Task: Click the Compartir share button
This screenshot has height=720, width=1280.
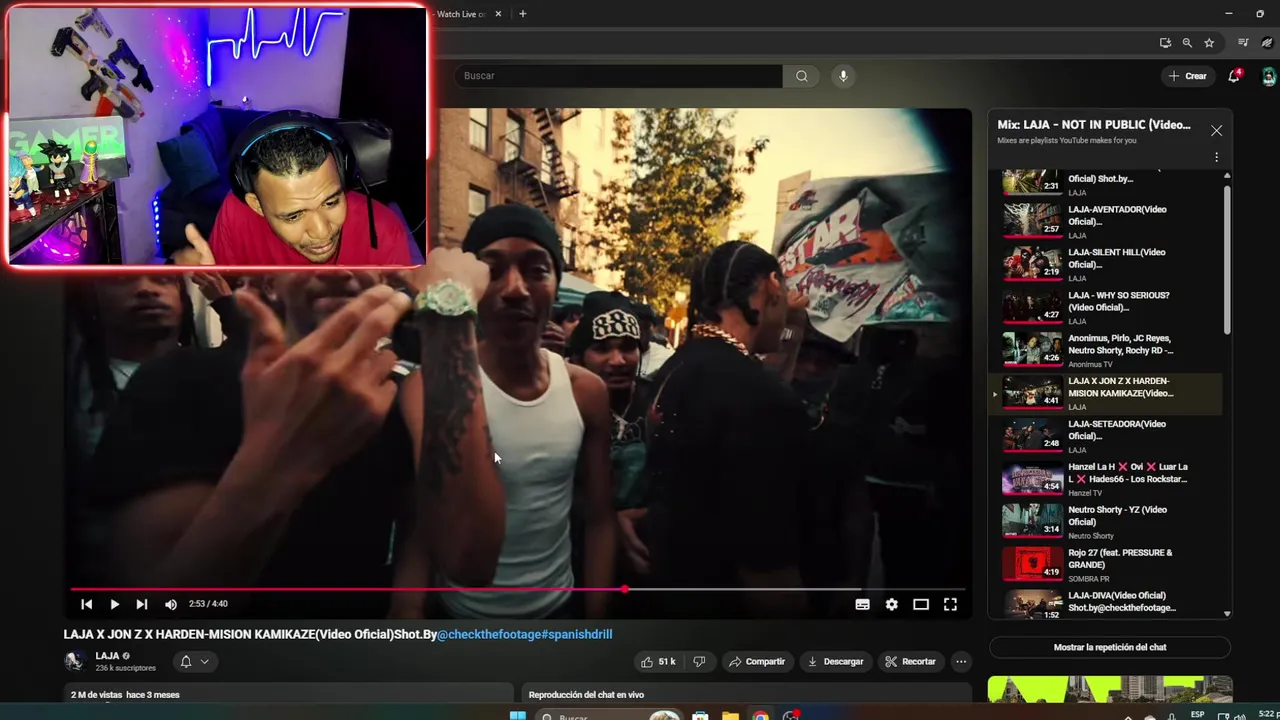Action: [x=757, y=661]
